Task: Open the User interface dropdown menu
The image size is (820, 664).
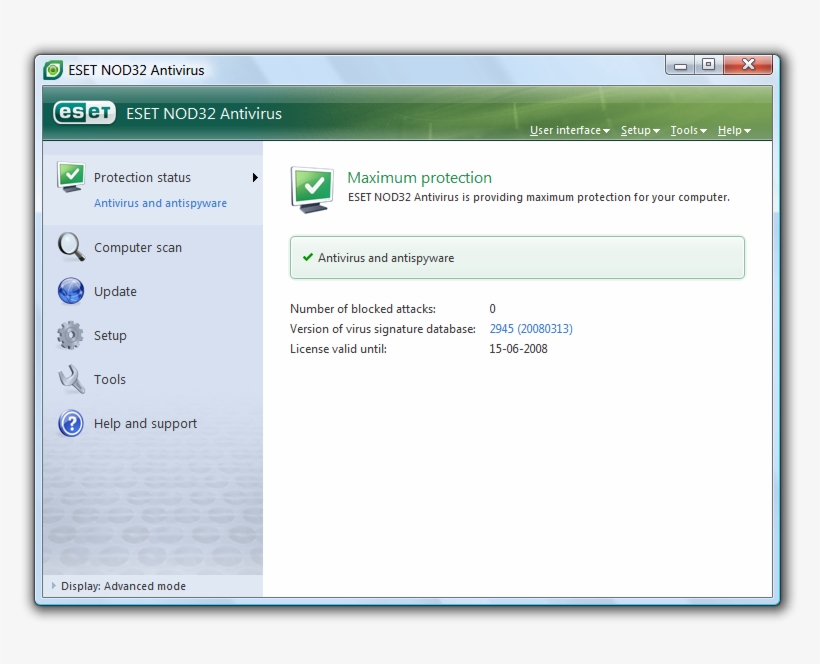Action: click(x=570, y=130)
